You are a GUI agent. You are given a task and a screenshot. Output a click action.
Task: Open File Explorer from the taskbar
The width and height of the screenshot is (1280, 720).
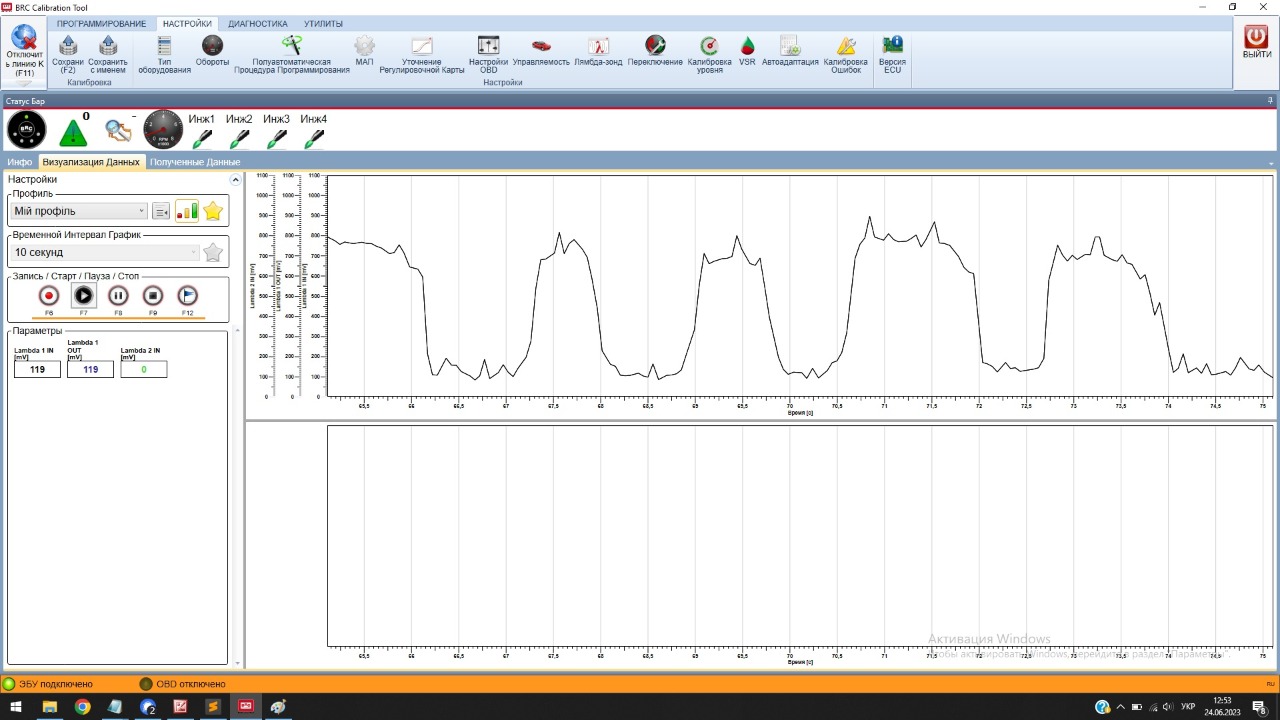48,707
